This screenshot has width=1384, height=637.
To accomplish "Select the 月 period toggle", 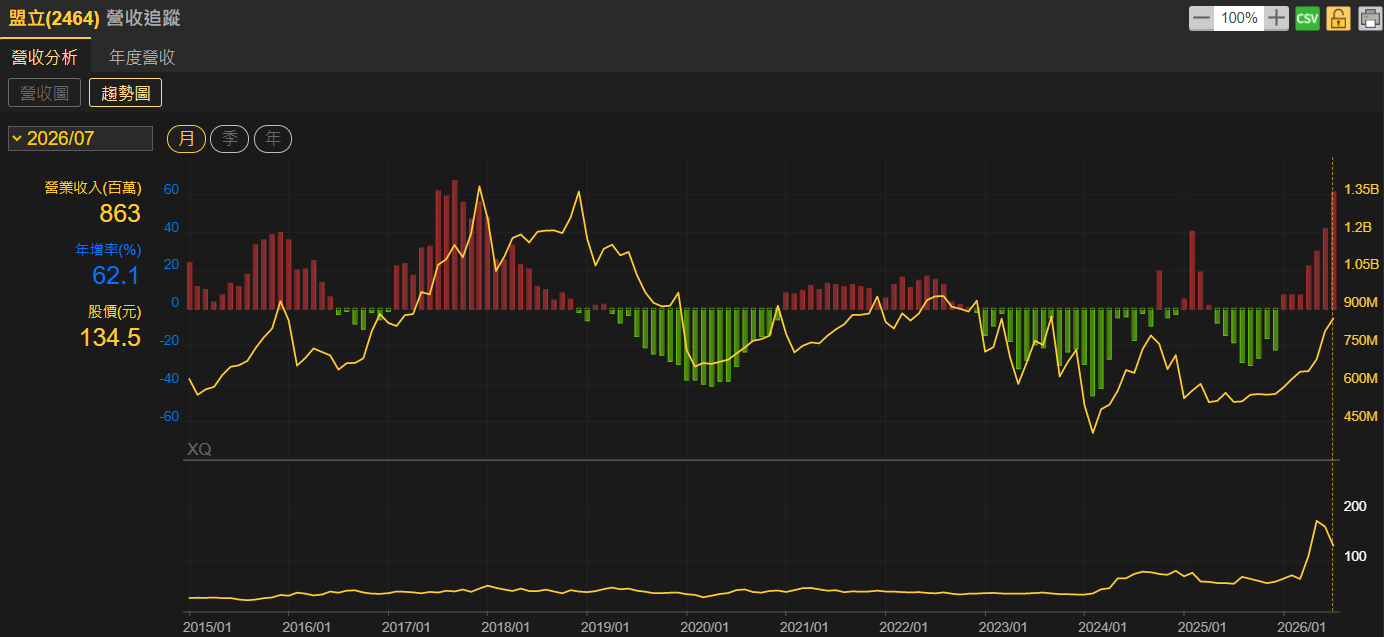I will tap(186, 139).
